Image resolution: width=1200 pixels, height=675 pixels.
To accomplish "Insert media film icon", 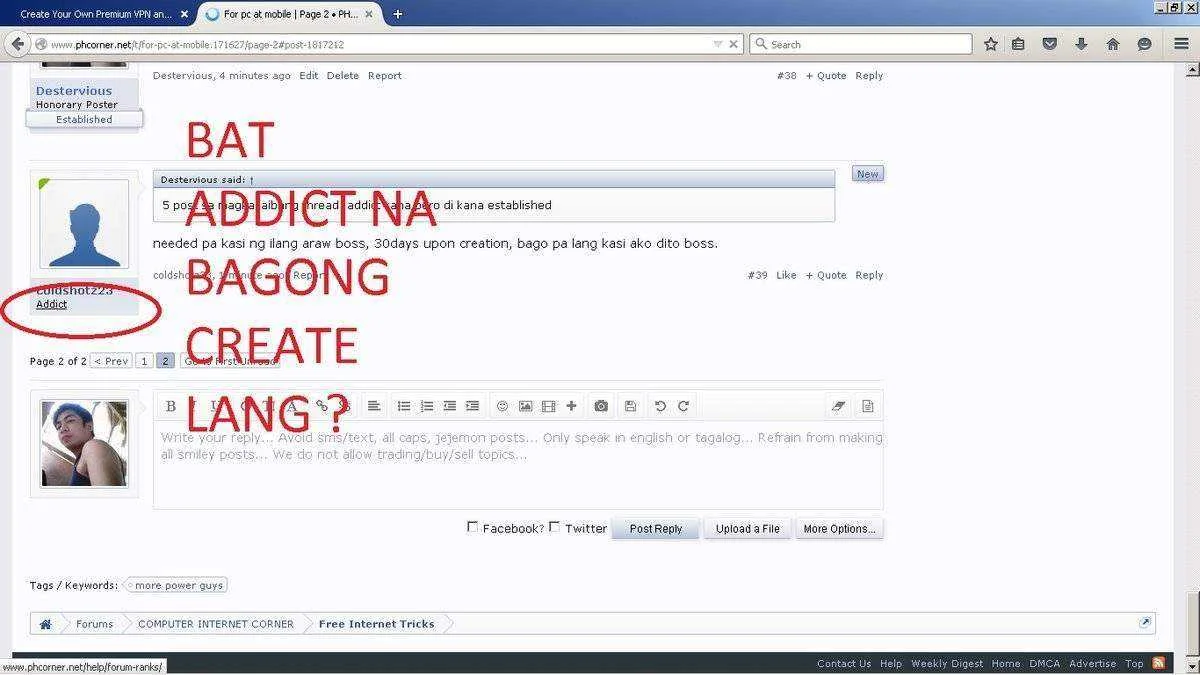I will coord(548,406).
